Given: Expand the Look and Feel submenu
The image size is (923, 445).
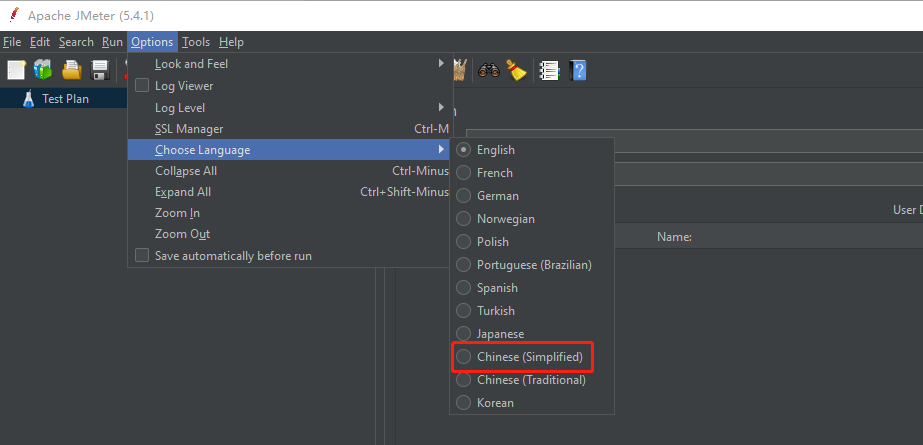Looking at the screenshot, I should [290, 64].
